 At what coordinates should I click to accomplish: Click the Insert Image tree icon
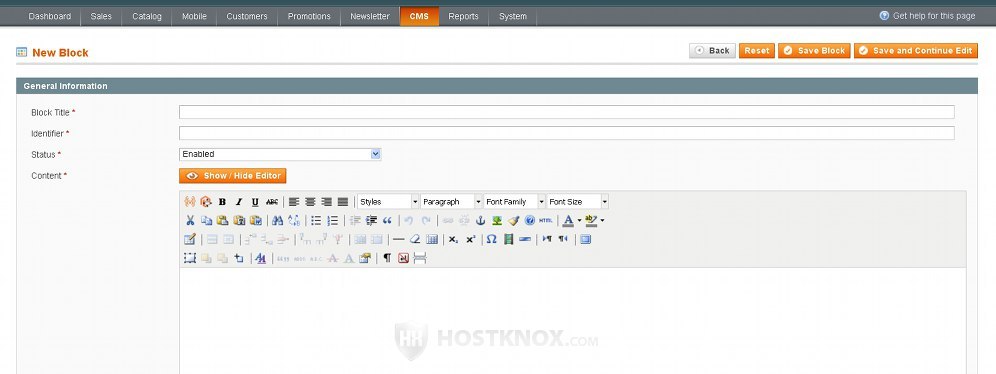coord(497,220)
